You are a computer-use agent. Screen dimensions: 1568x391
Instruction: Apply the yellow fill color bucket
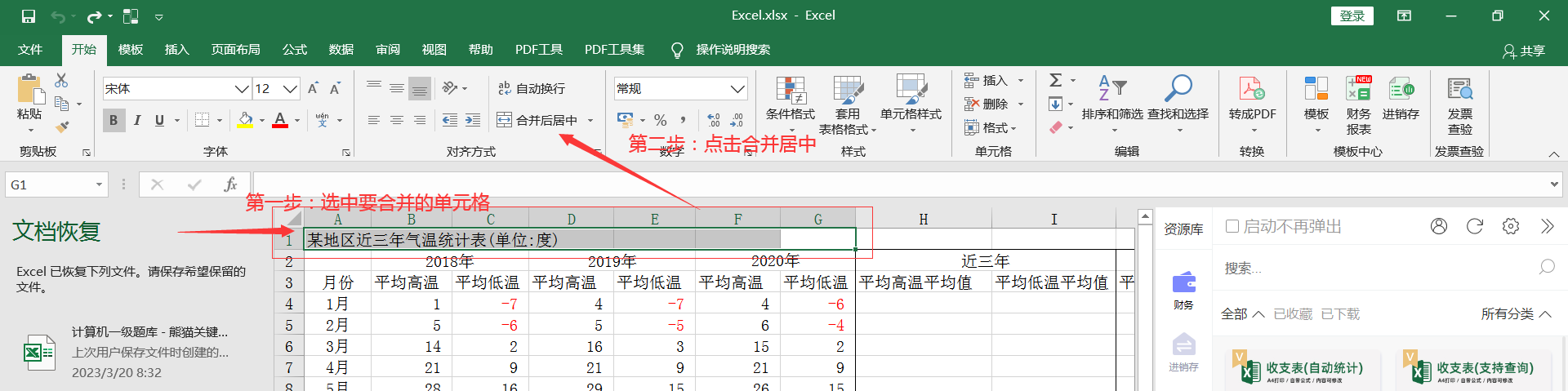pyautogui.click(x=245, y=120)
